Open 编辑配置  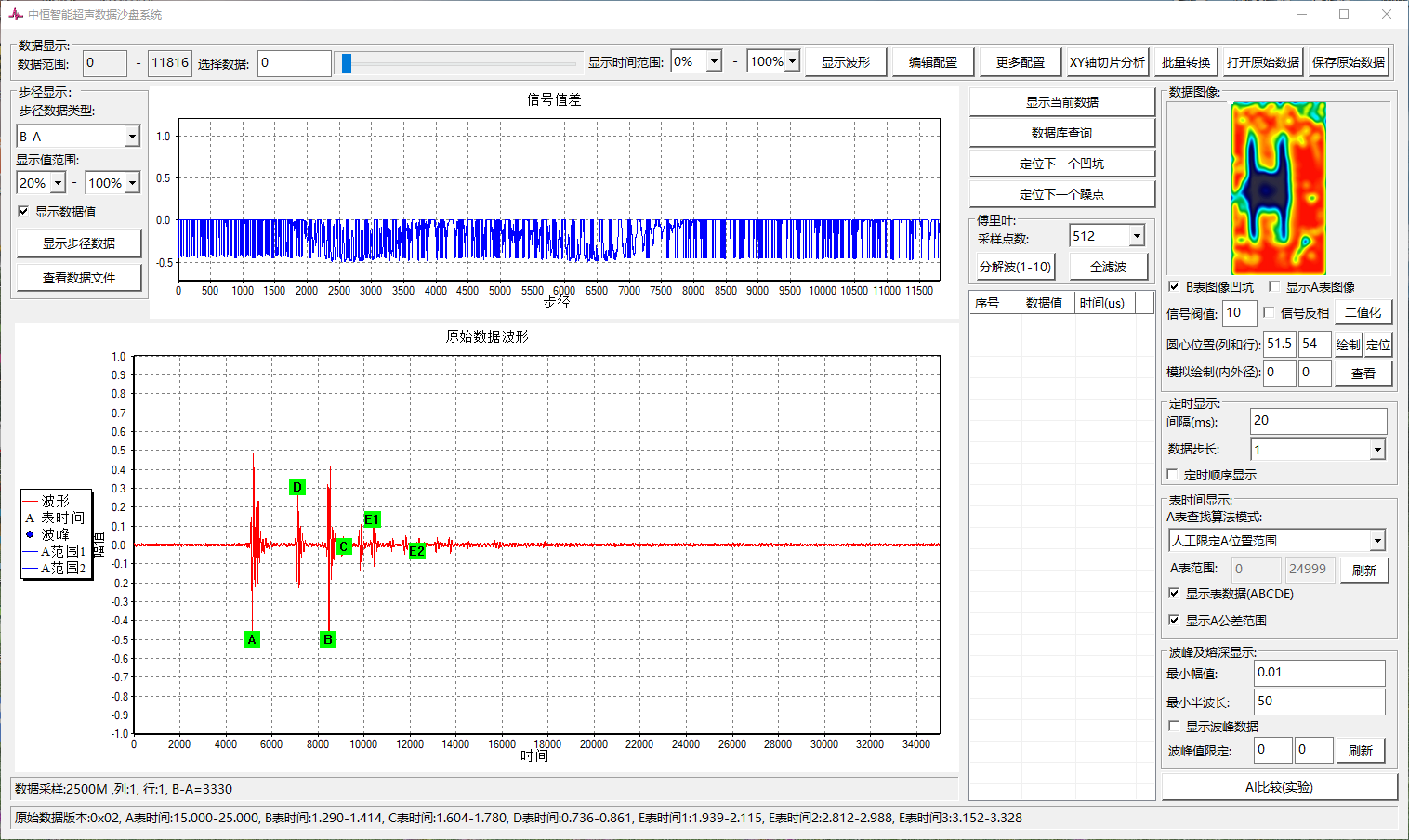[x=933, y=62]
